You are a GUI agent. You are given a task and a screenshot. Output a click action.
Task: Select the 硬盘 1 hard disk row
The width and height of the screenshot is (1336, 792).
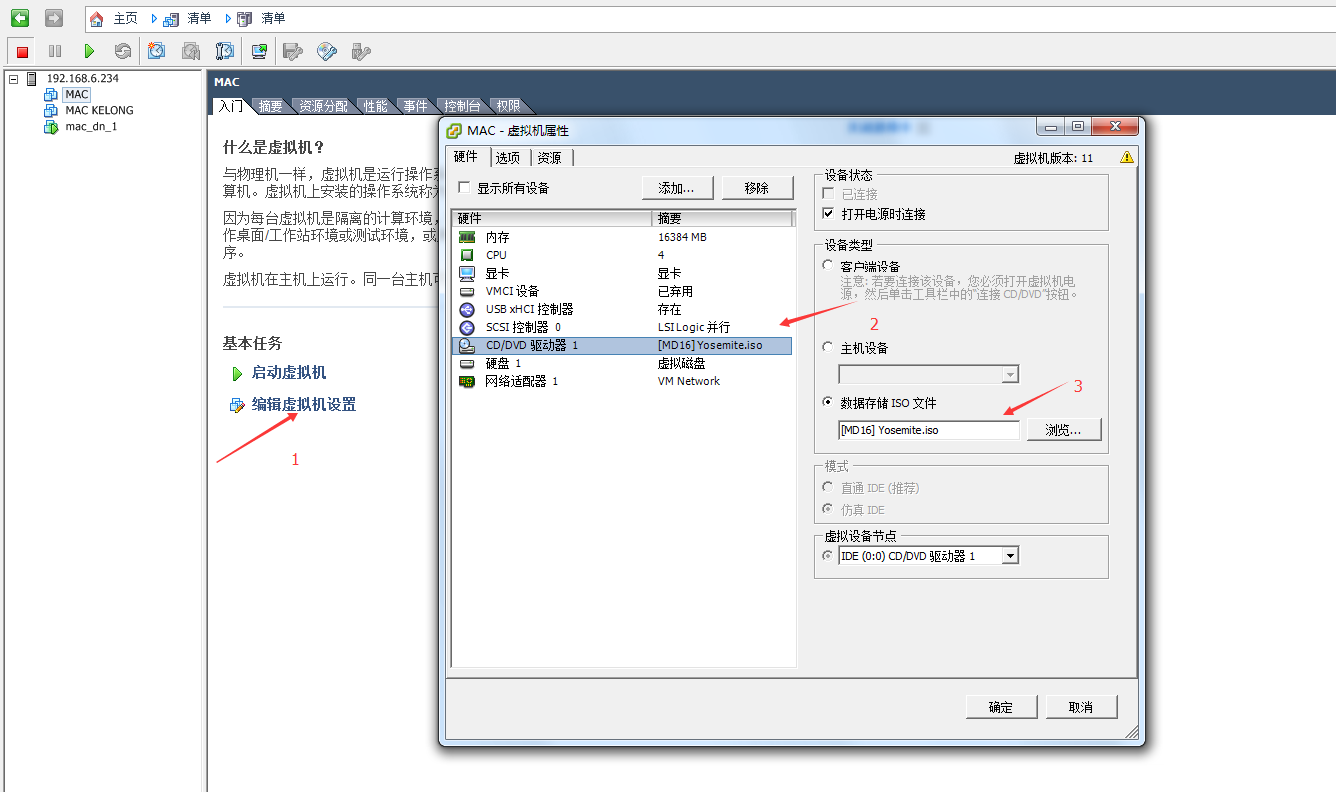click(622, 363)
